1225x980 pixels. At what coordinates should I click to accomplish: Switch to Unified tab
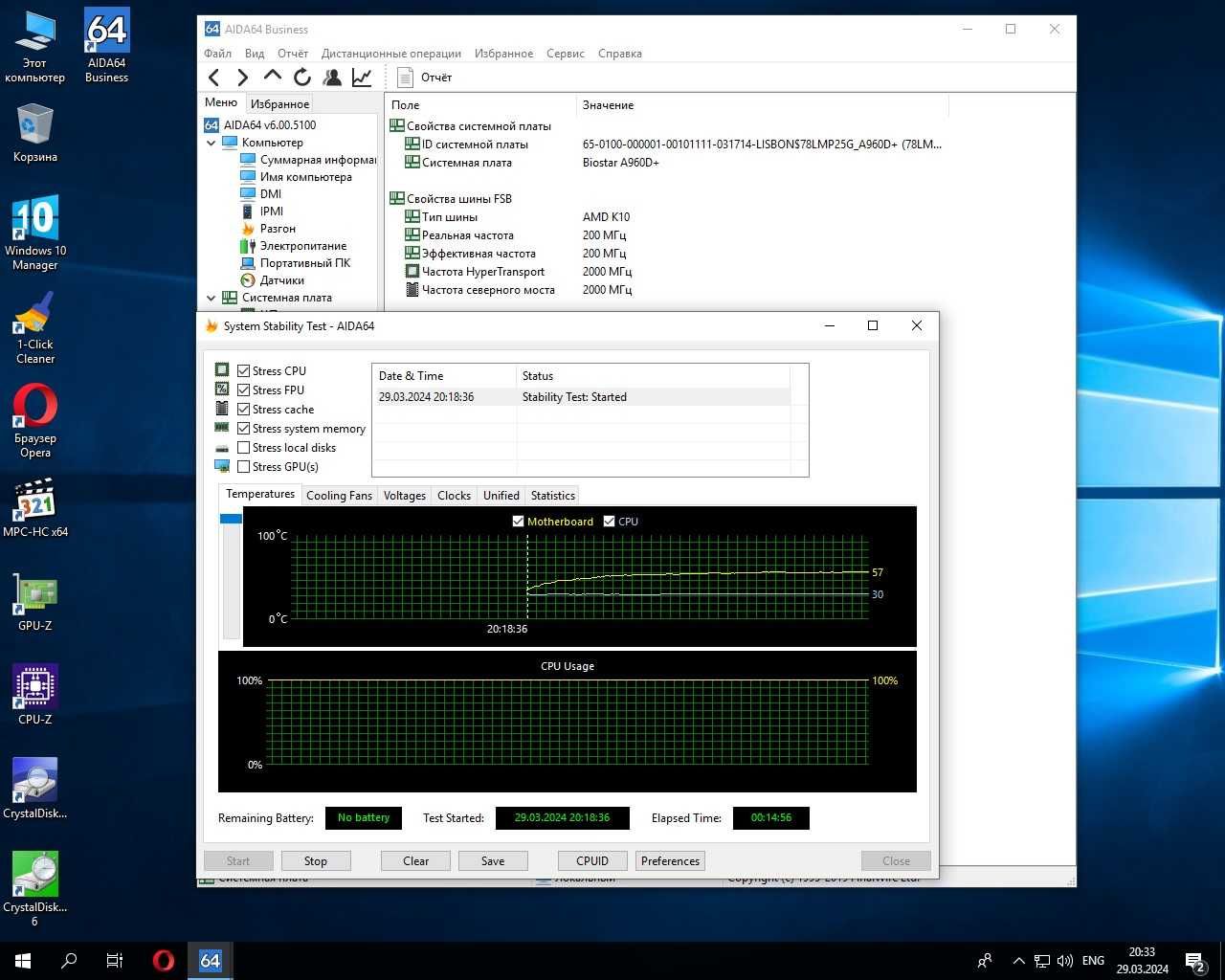501,496
